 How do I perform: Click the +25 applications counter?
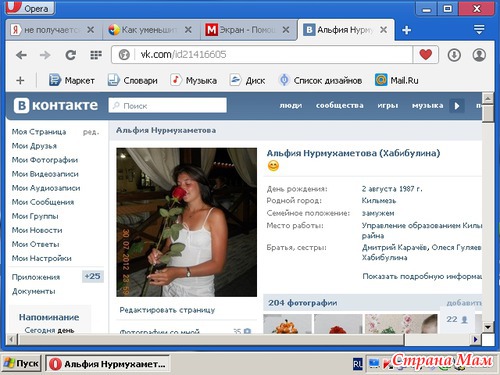(93, 276)
